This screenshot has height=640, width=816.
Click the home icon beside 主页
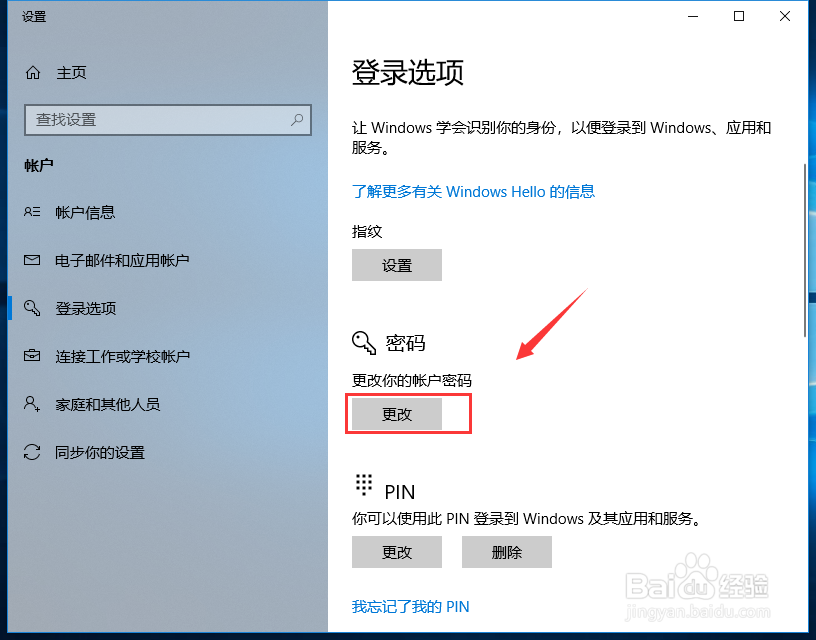pos(33,73)
